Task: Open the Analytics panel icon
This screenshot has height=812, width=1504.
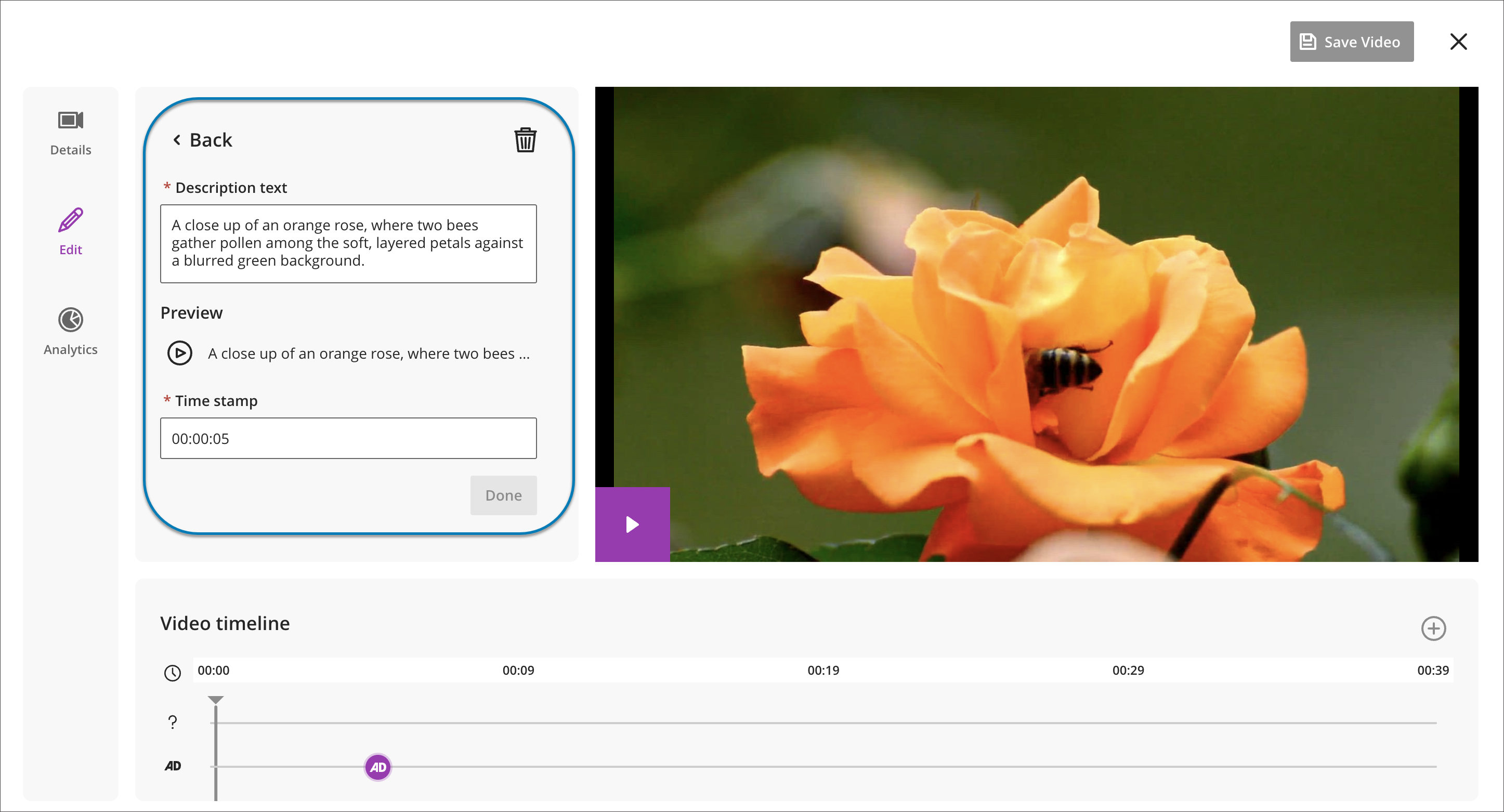Action: pyautogui.click(x=70, y=319)
